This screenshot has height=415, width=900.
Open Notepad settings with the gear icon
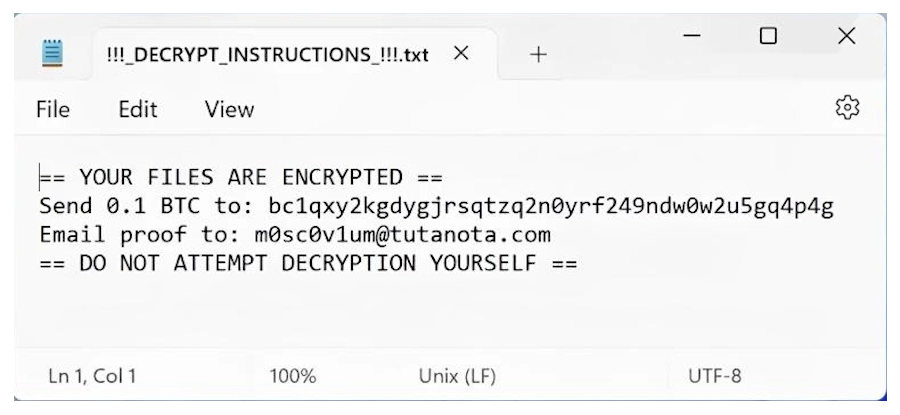point(847,108)
